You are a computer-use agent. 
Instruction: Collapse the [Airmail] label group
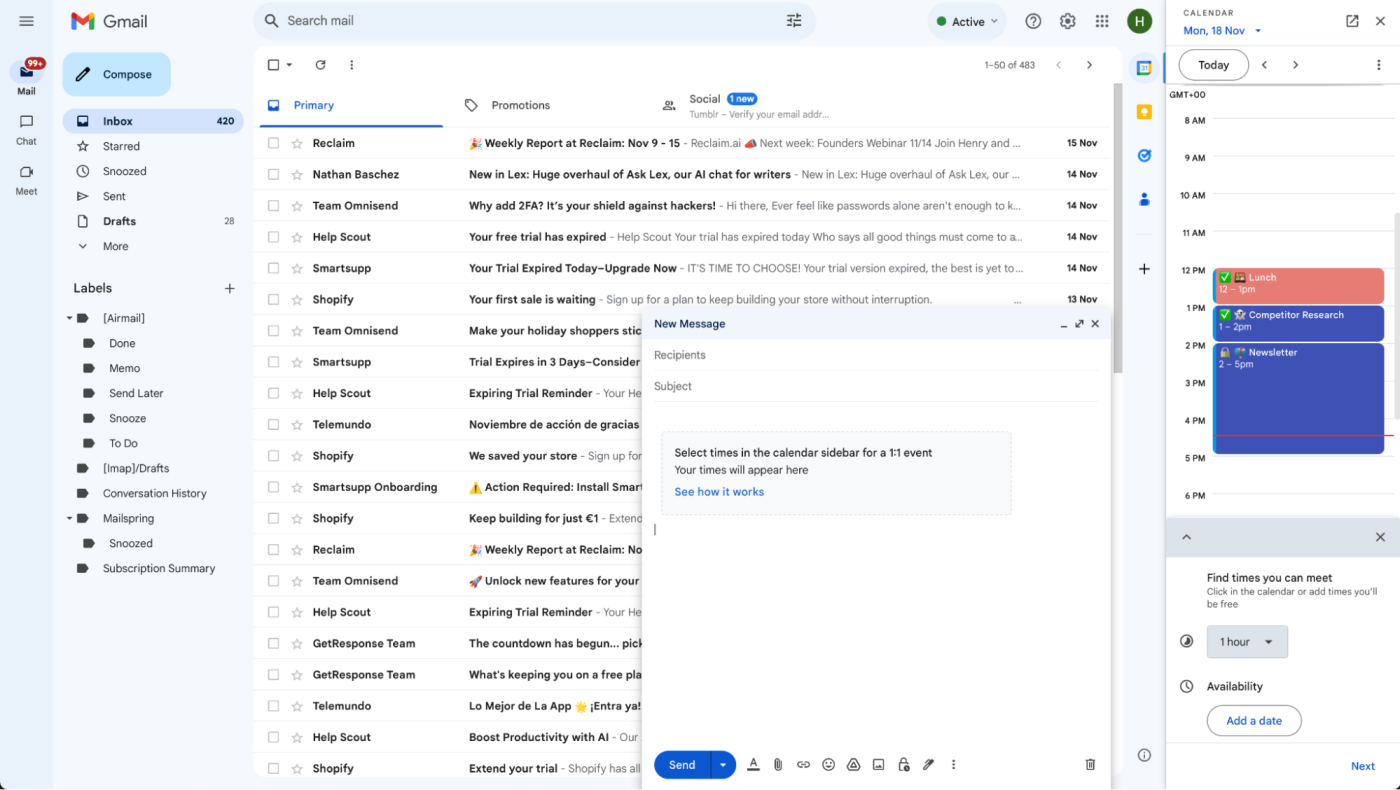tap(70, 318)
